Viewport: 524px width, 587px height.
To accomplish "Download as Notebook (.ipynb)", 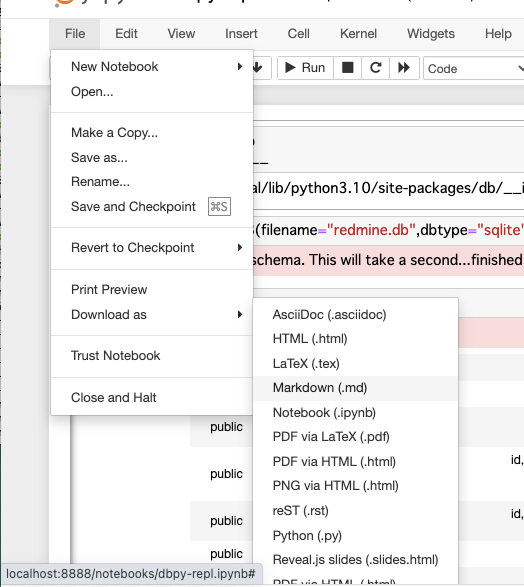I will coord(356,413).
